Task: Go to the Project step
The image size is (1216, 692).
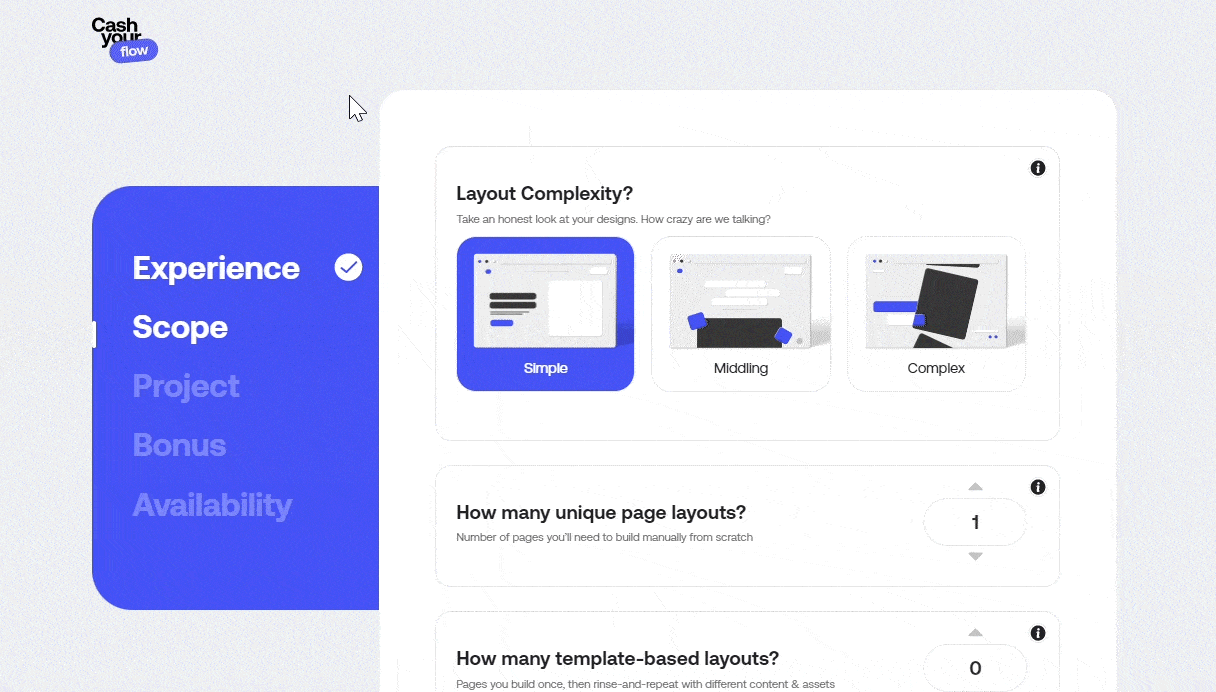Action: coord(186,386)
